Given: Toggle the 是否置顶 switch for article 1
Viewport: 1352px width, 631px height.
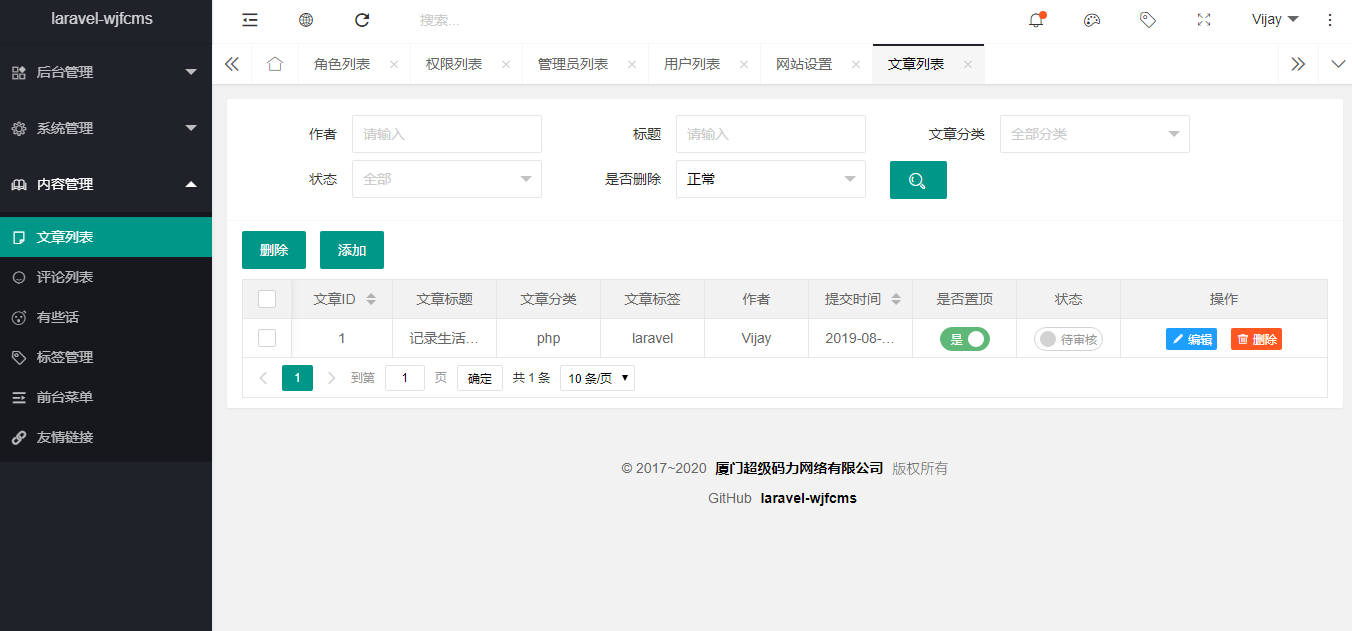Looking at the screenshot, I should [x=964, y=339].
